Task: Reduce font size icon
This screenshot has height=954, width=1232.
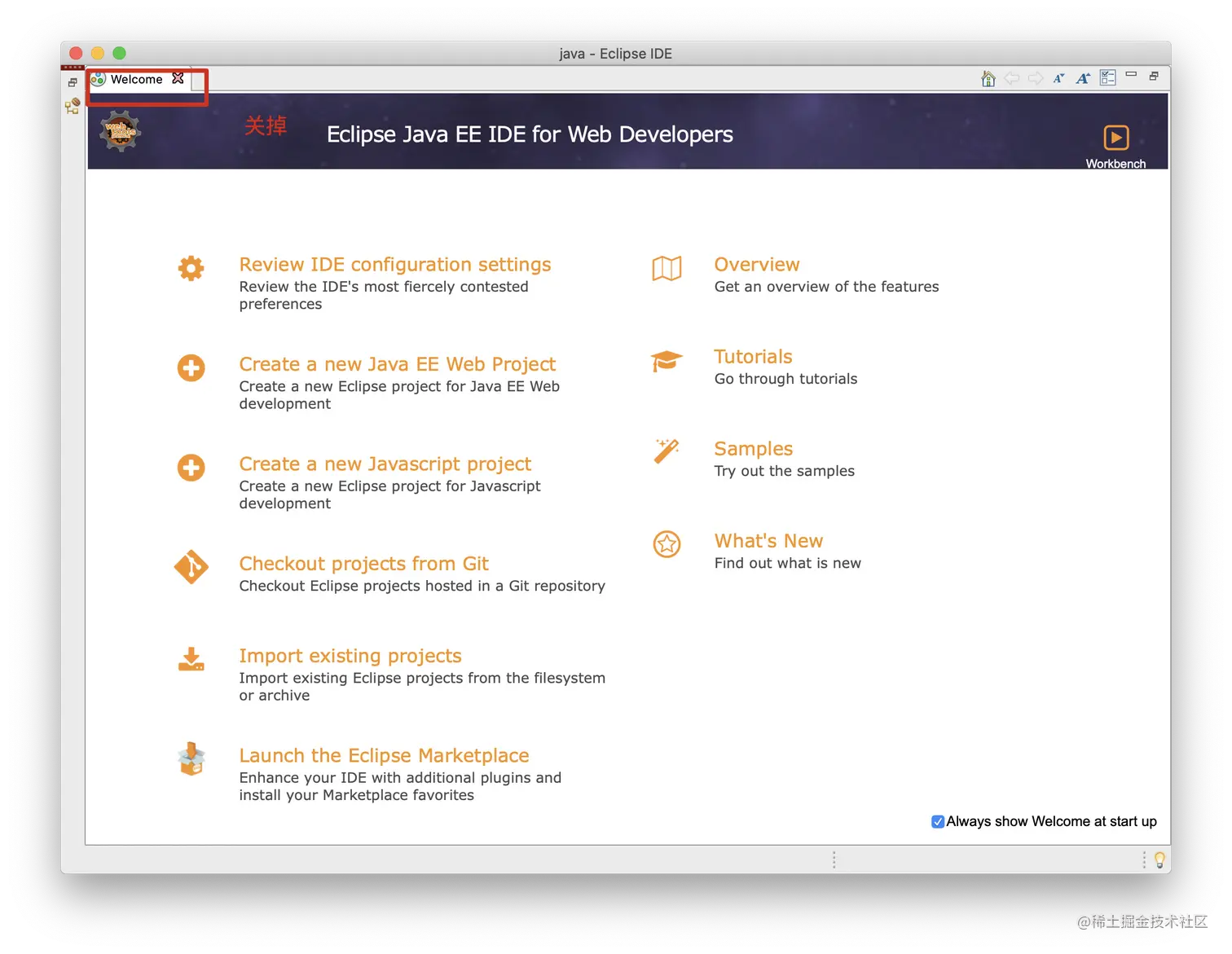Action: [x=1058, y=78]
